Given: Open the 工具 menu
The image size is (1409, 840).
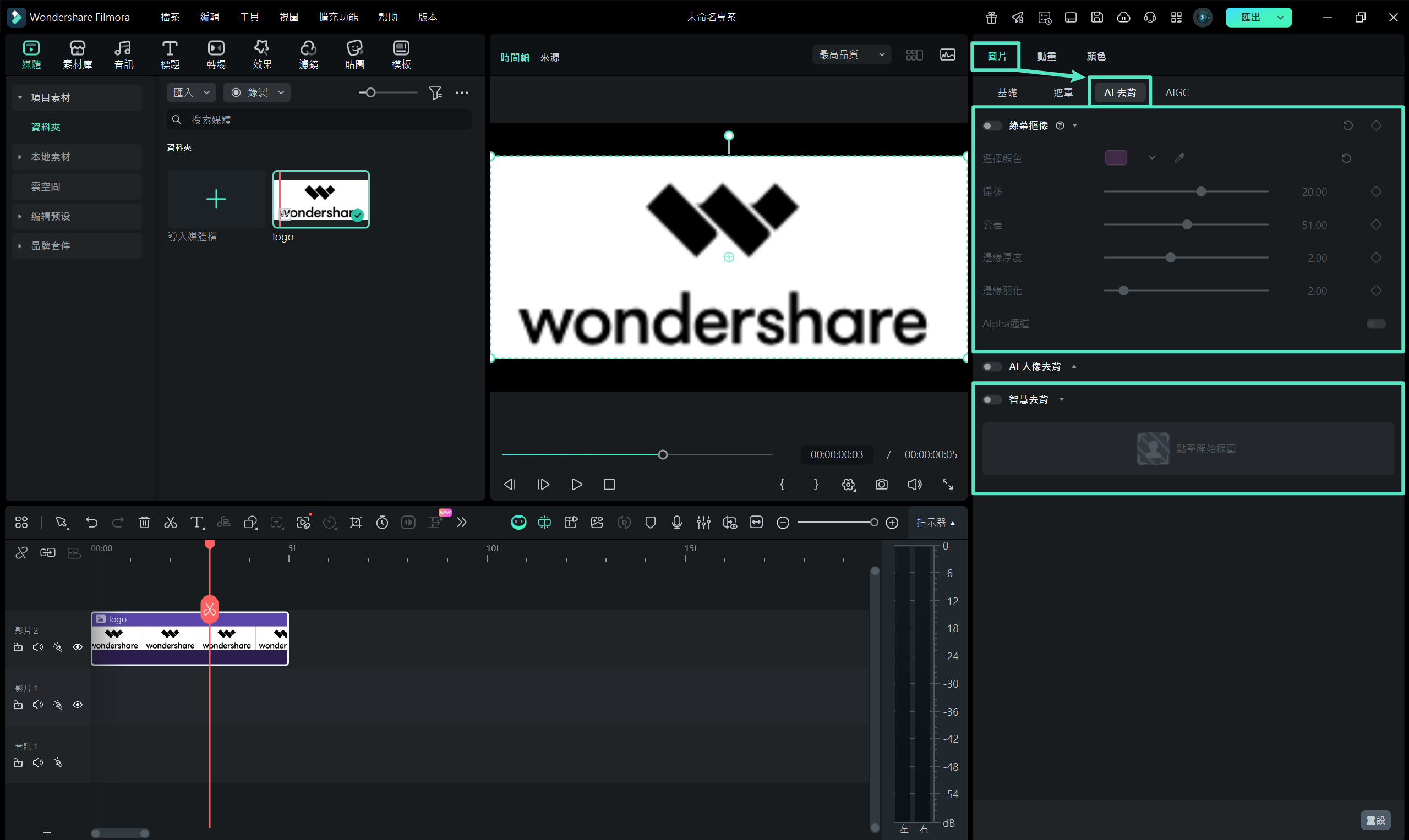Looking at the screenshot, I should click(x=249, y=17).
